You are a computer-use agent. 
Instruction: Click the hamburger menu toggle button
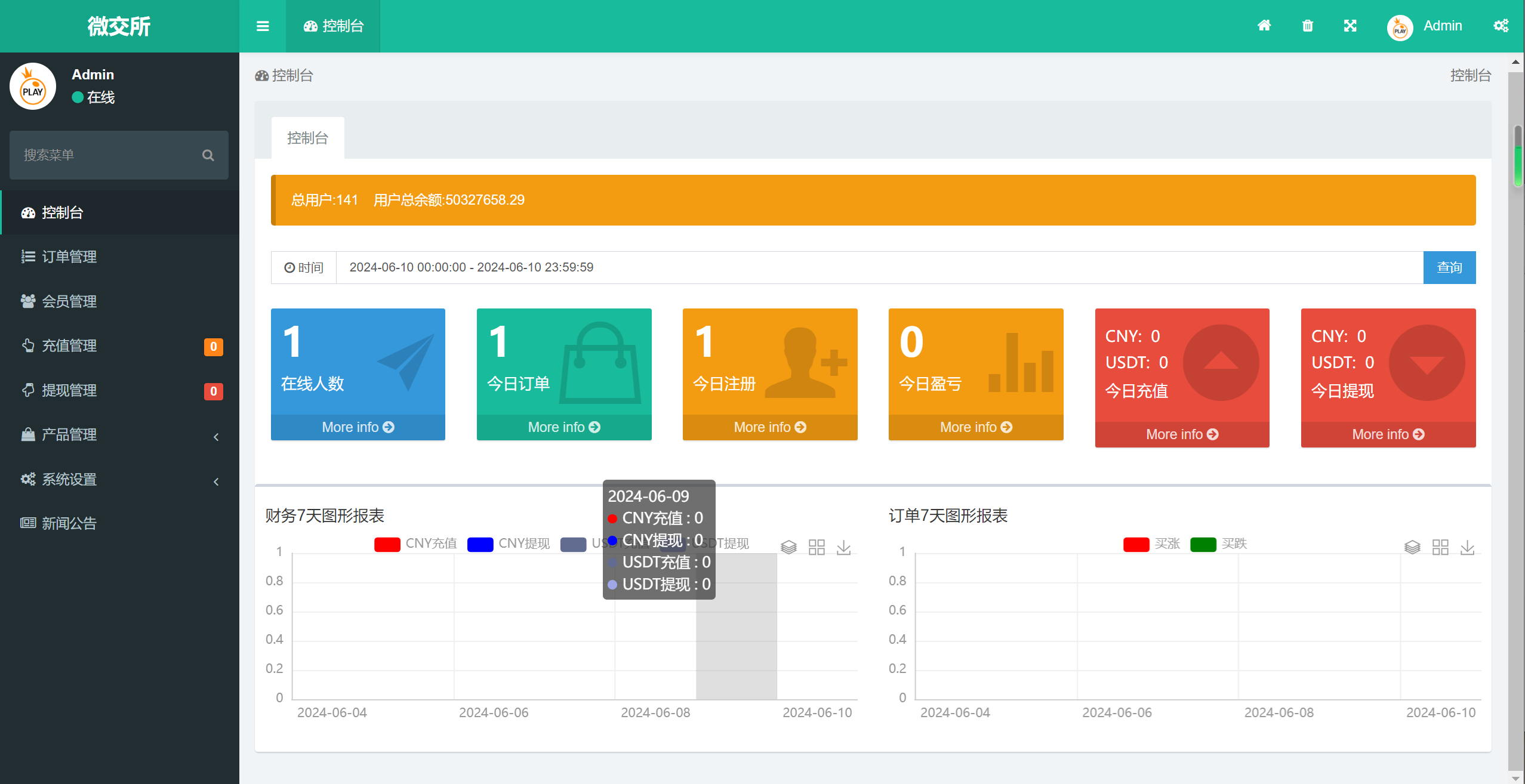[262, 26]
